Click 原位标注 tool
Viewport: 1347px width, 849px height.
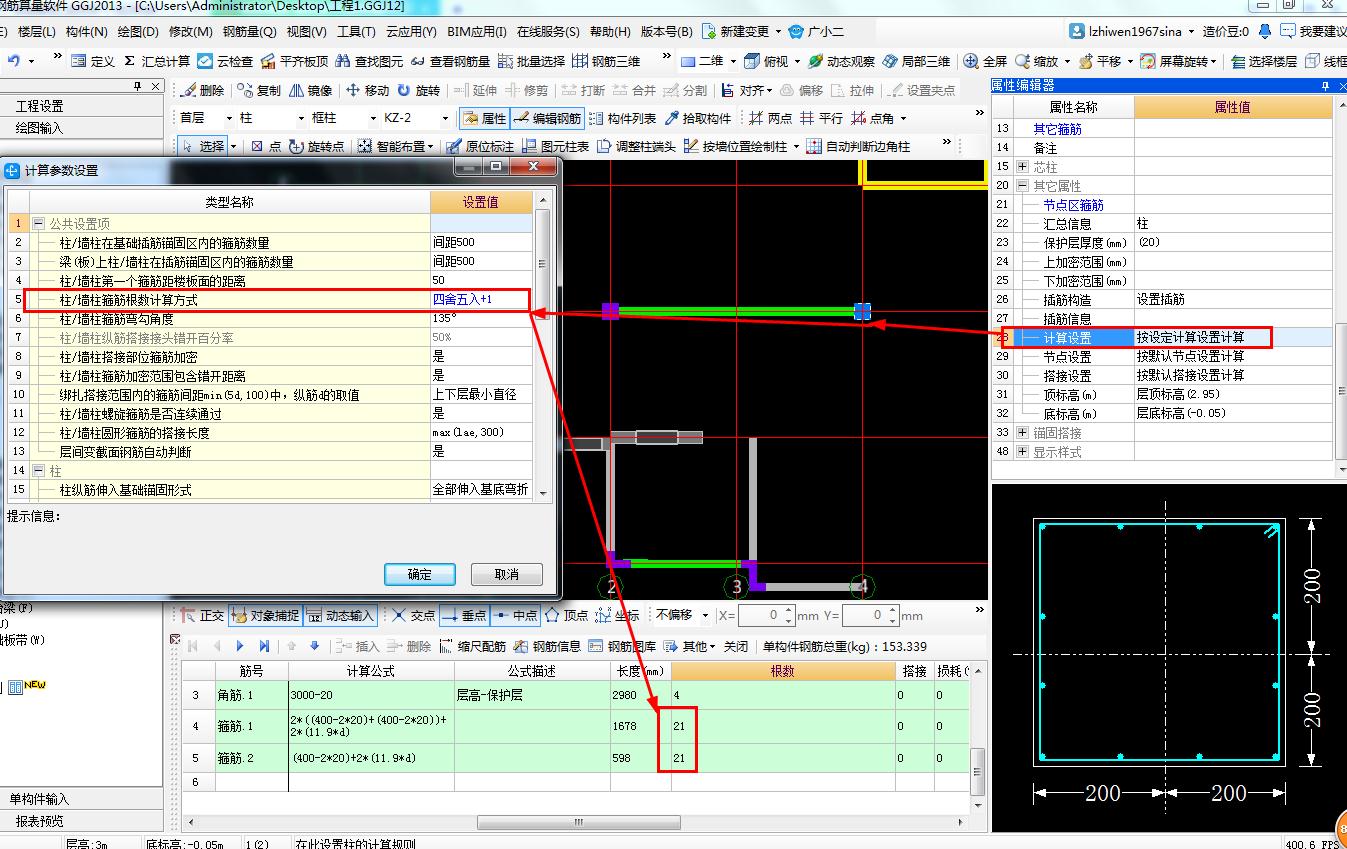[x=480, y=146]
